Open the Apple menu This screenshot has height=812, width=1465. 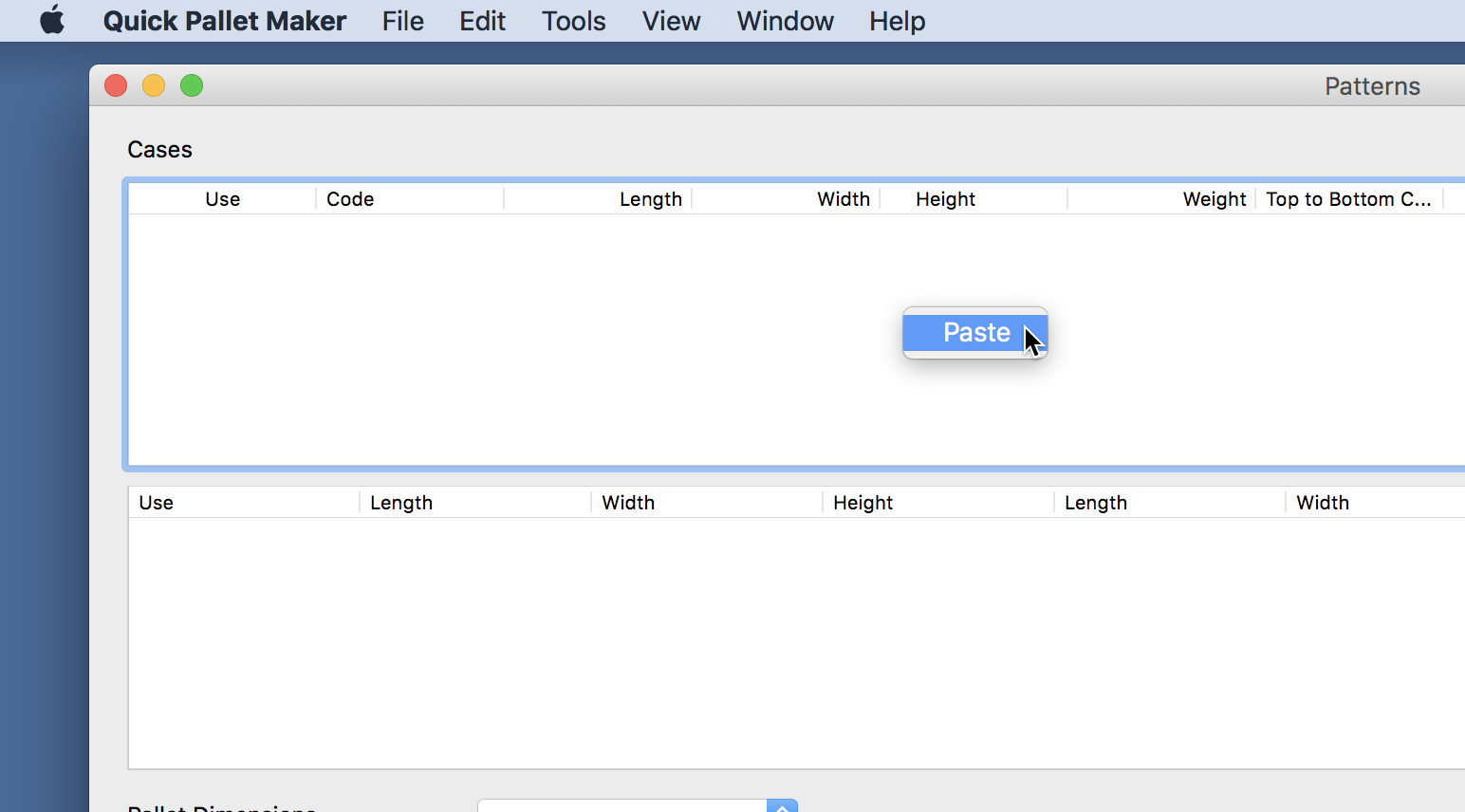point(52,20)
